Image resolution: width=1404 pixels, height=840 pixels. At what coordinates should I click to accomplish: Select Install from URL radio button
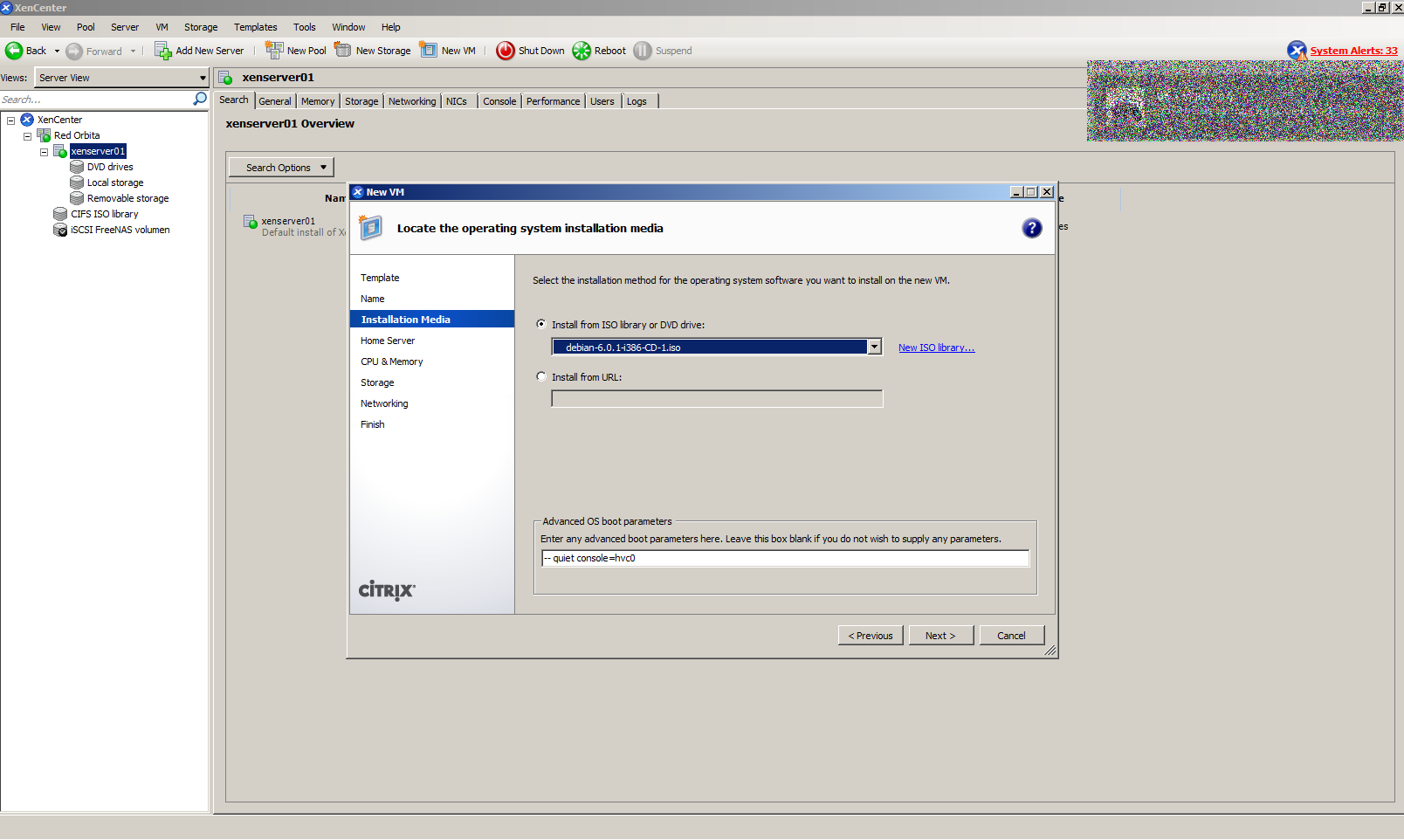[541, 376]
